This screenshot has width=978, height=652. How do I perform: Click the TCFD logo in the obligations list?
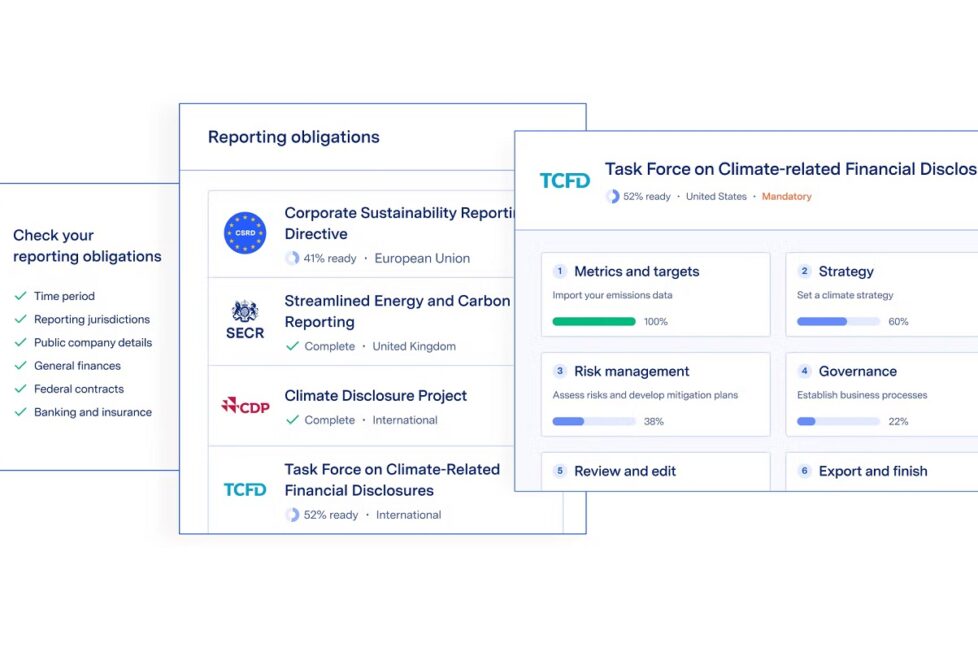[245, 490]
